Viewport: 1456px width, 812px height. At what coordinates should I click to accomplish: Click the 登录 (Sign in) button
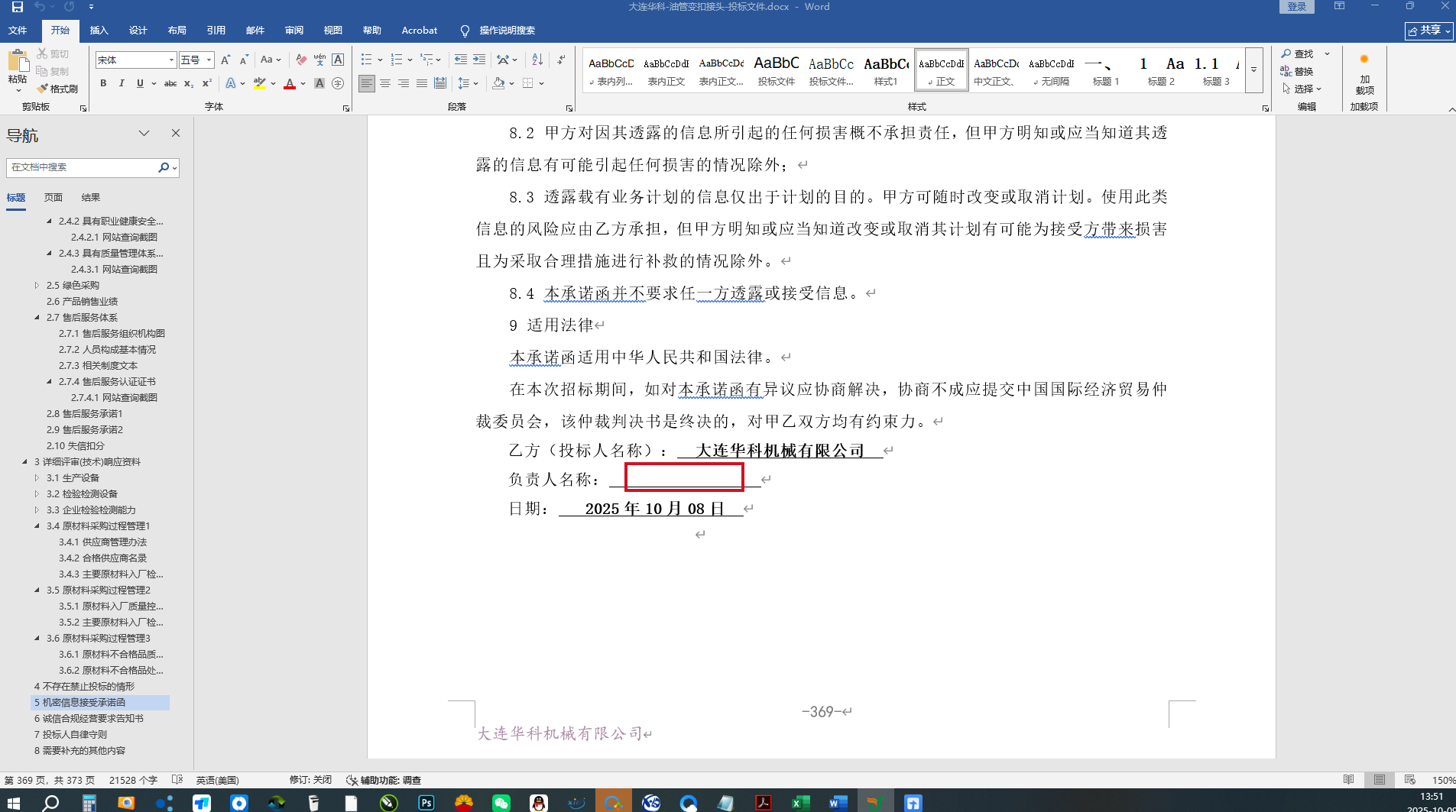[x=1297, y=7]
